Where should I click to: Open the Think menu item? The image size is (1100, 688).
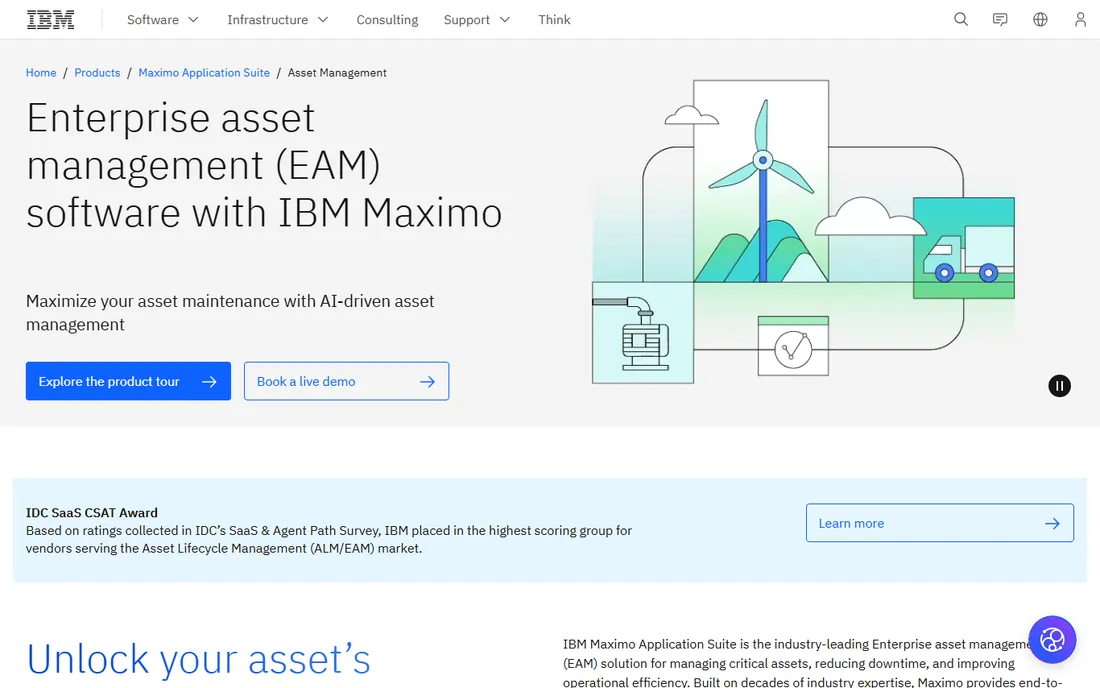click(x=554, y=20)
